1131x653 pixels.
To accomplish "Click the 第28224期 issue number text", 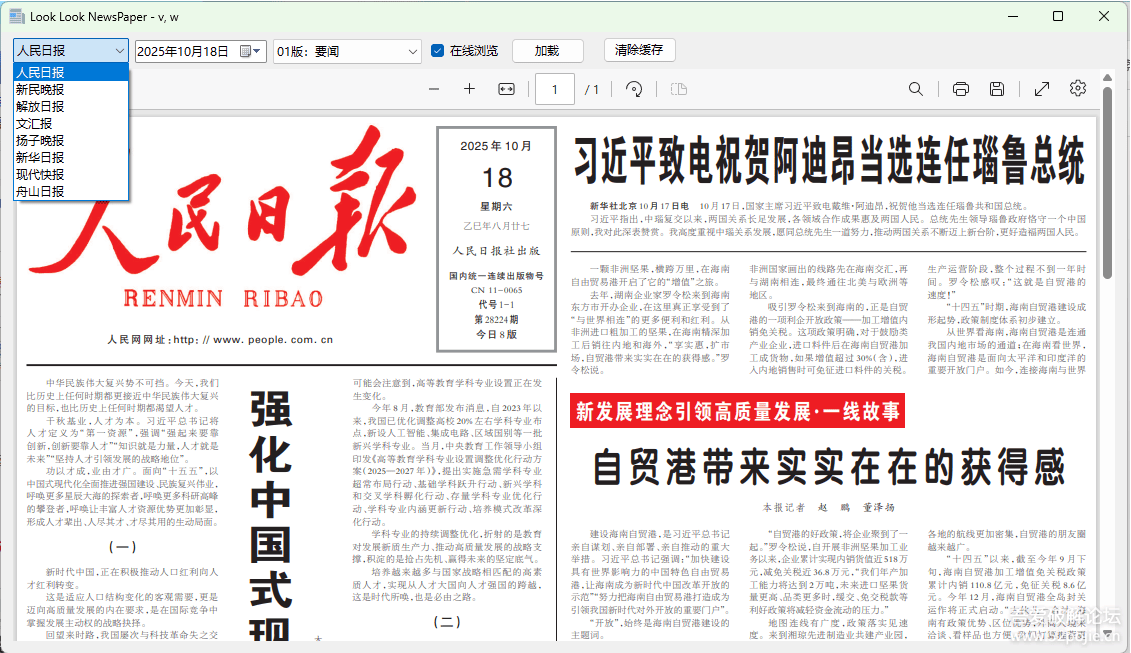I will click(496, 319).
